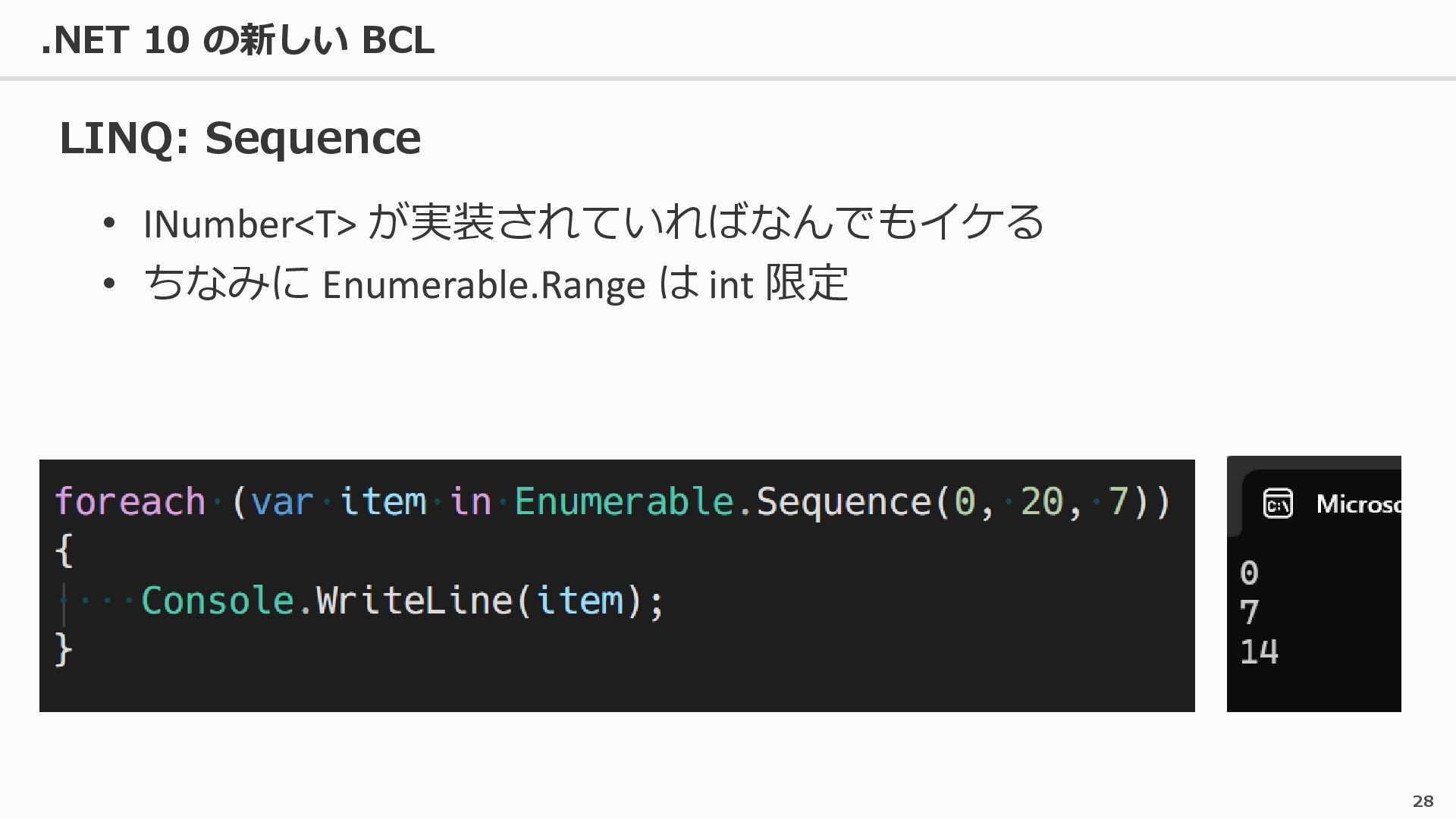Click the terminal icon in console tab
Screen dimensions: 1456x819
click(x=1278, y=504)
